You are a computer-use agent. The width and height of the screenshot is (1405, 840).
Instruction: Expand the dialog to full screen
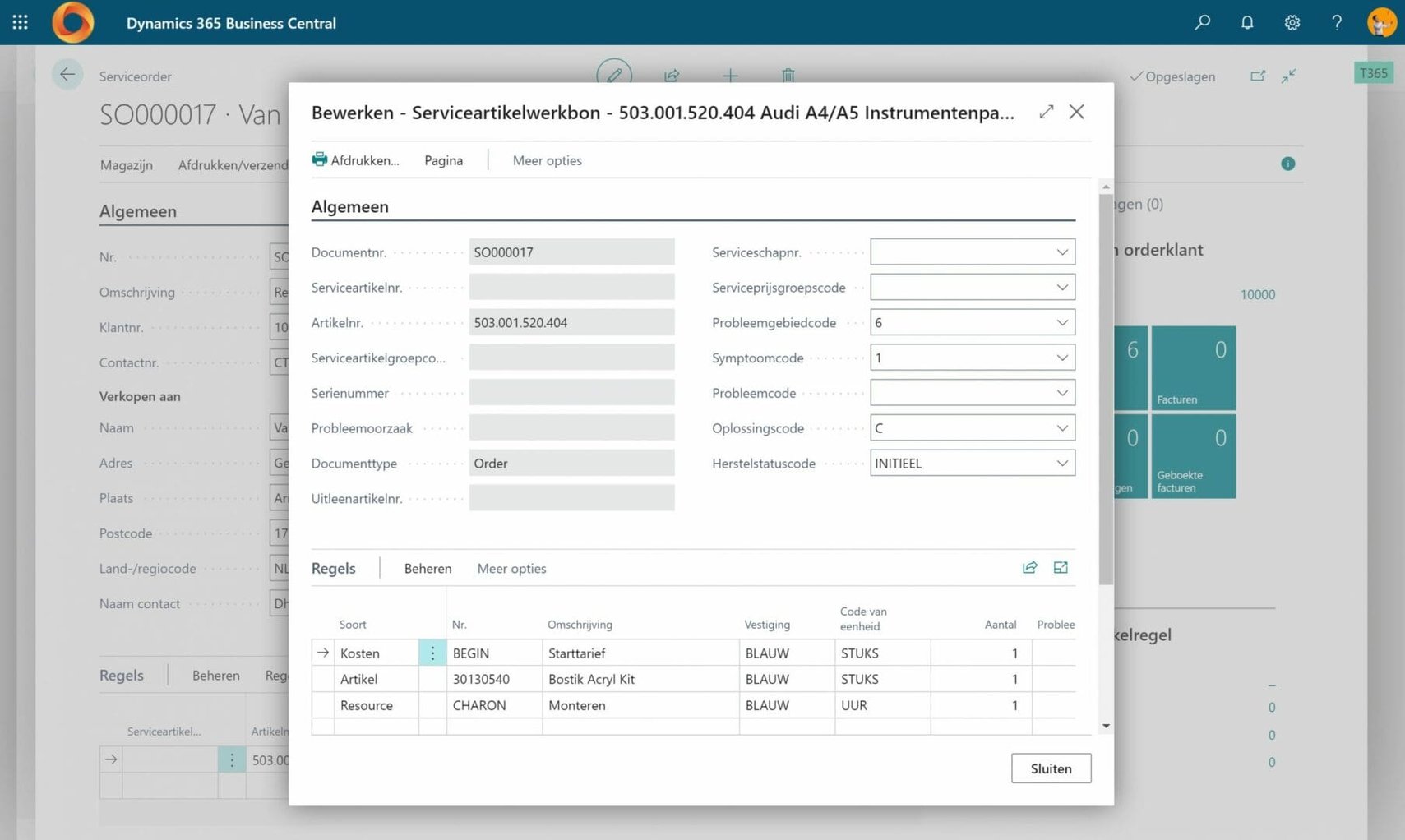click(x=1046, y=112)
